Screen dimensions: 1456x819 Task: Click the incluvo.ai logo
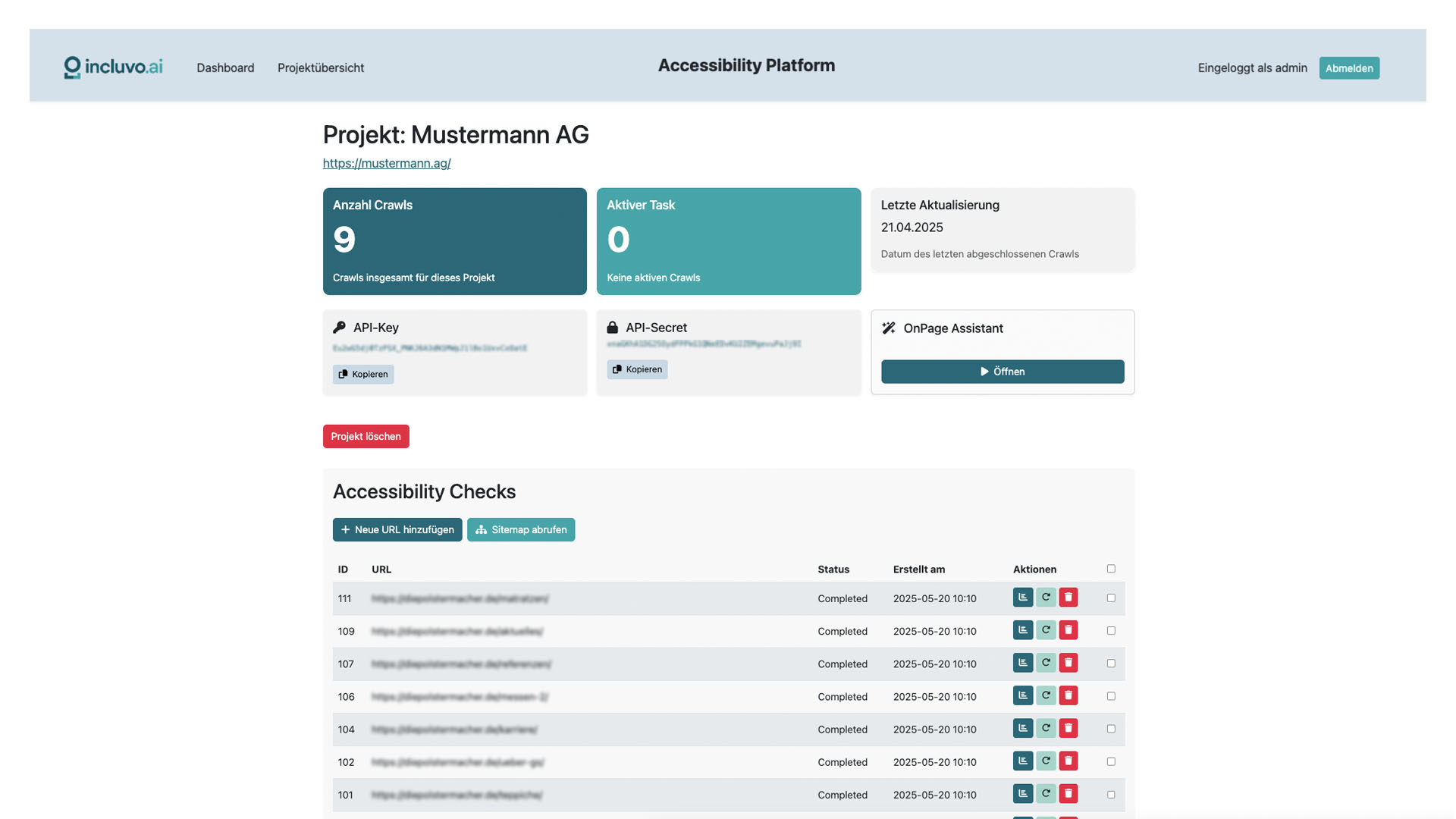tap(112, 67)
